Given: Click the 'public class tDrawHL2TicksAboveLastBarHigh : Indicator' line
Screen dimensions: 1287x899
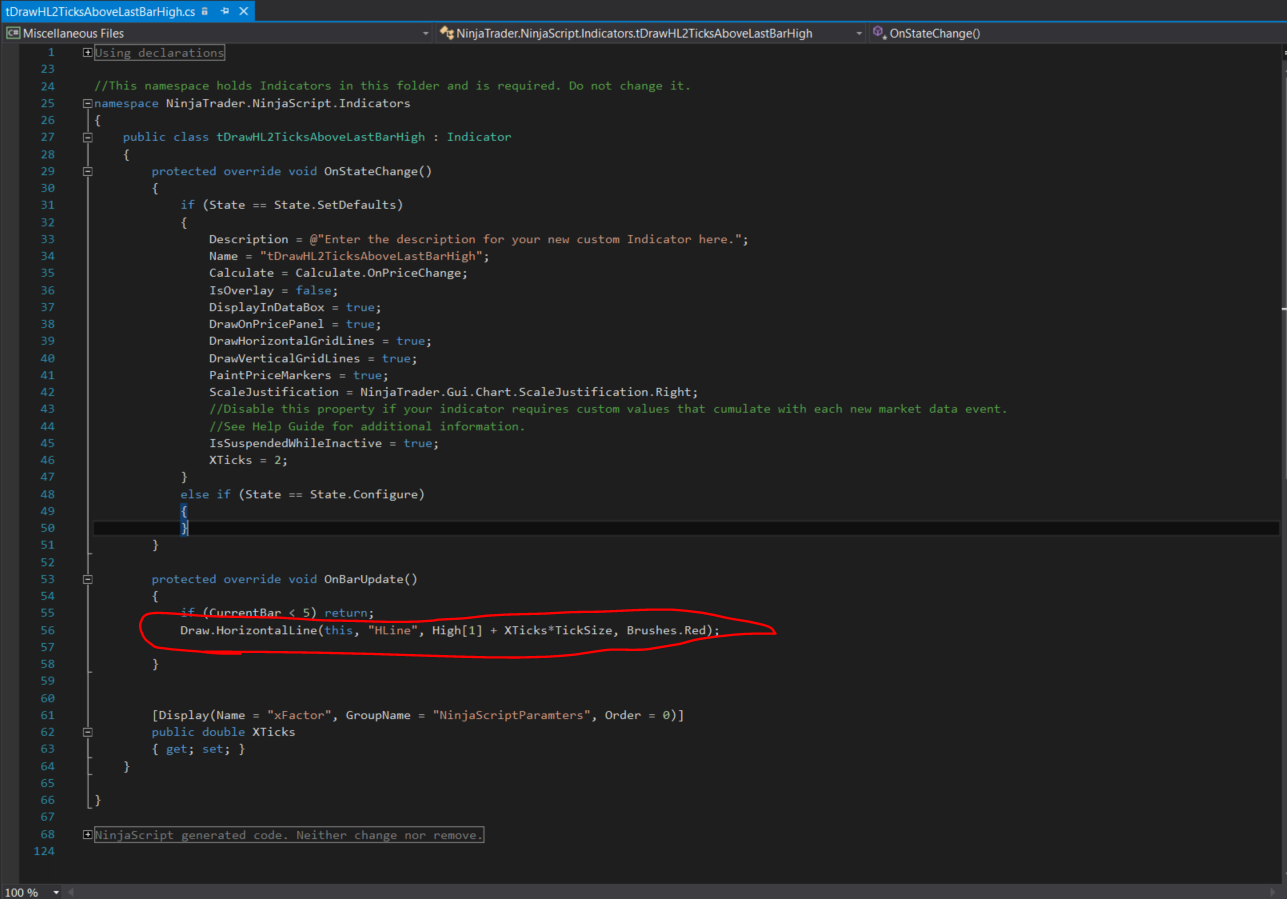Looking at the screenshot, I should [317, 137].
